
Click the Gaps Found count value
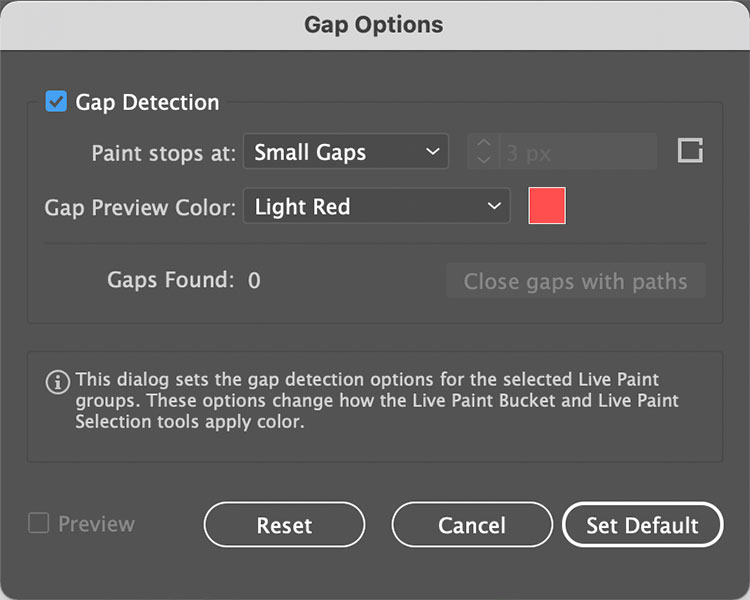click(254, 280)
